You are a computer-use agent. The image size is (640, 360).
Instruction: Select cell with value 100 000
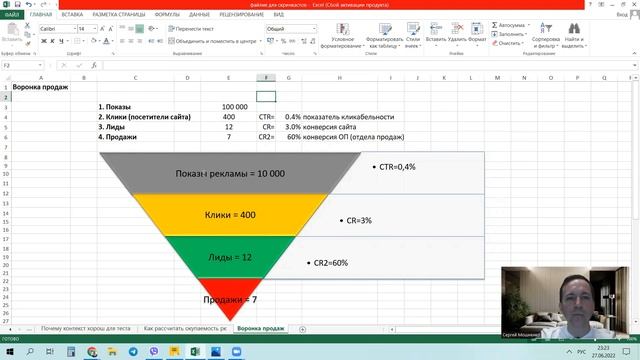(228, 107)
